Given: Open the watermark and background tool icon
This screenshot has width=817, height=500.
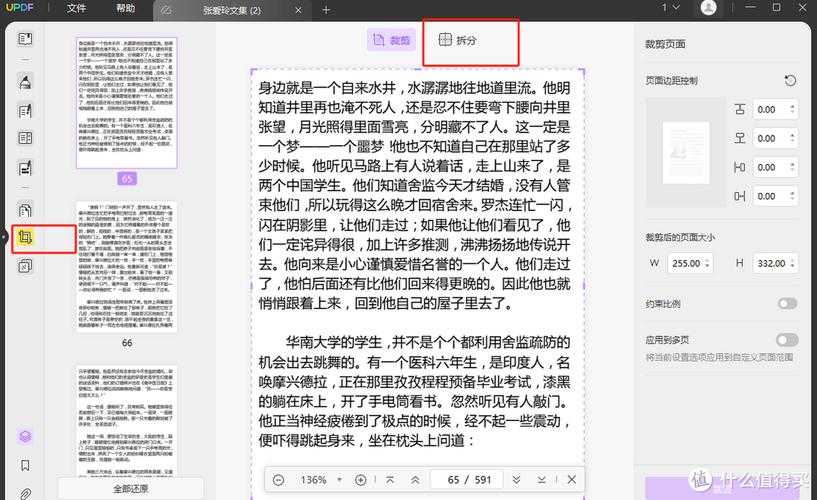Looking at the screenshot, I should (x=25, y=266).
